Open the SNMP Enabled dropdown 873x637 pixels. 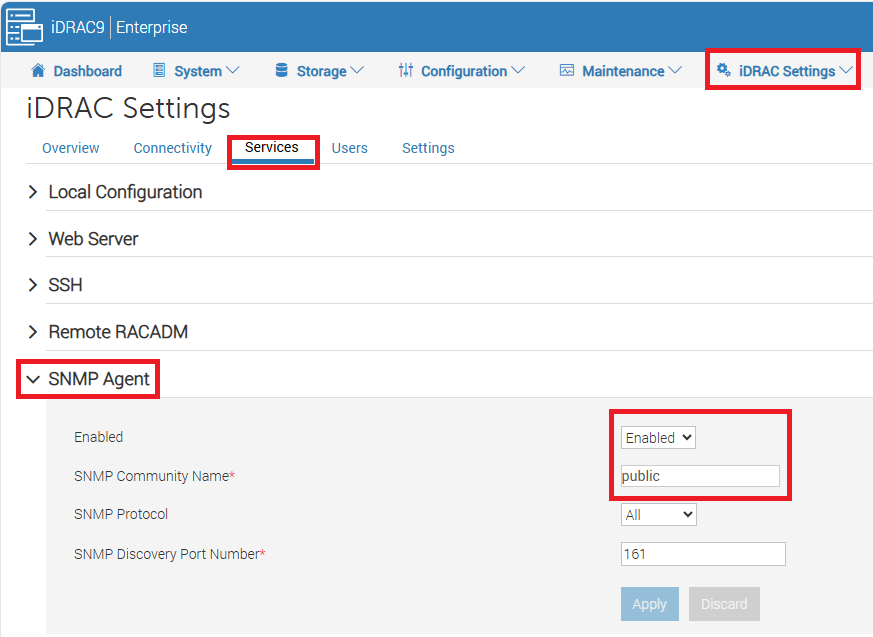tap(658, 438)
